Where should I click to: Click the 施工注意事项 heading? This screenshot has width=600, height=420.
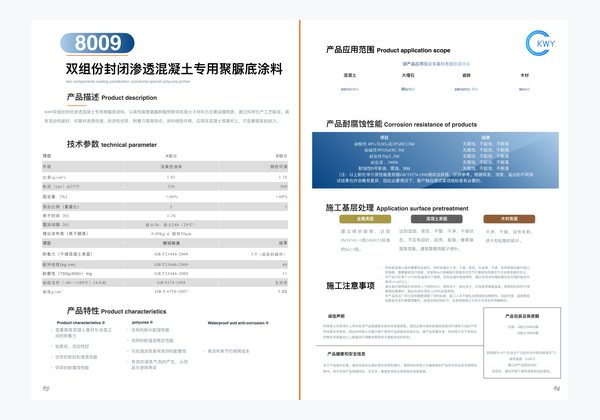(x=350, y=286)
